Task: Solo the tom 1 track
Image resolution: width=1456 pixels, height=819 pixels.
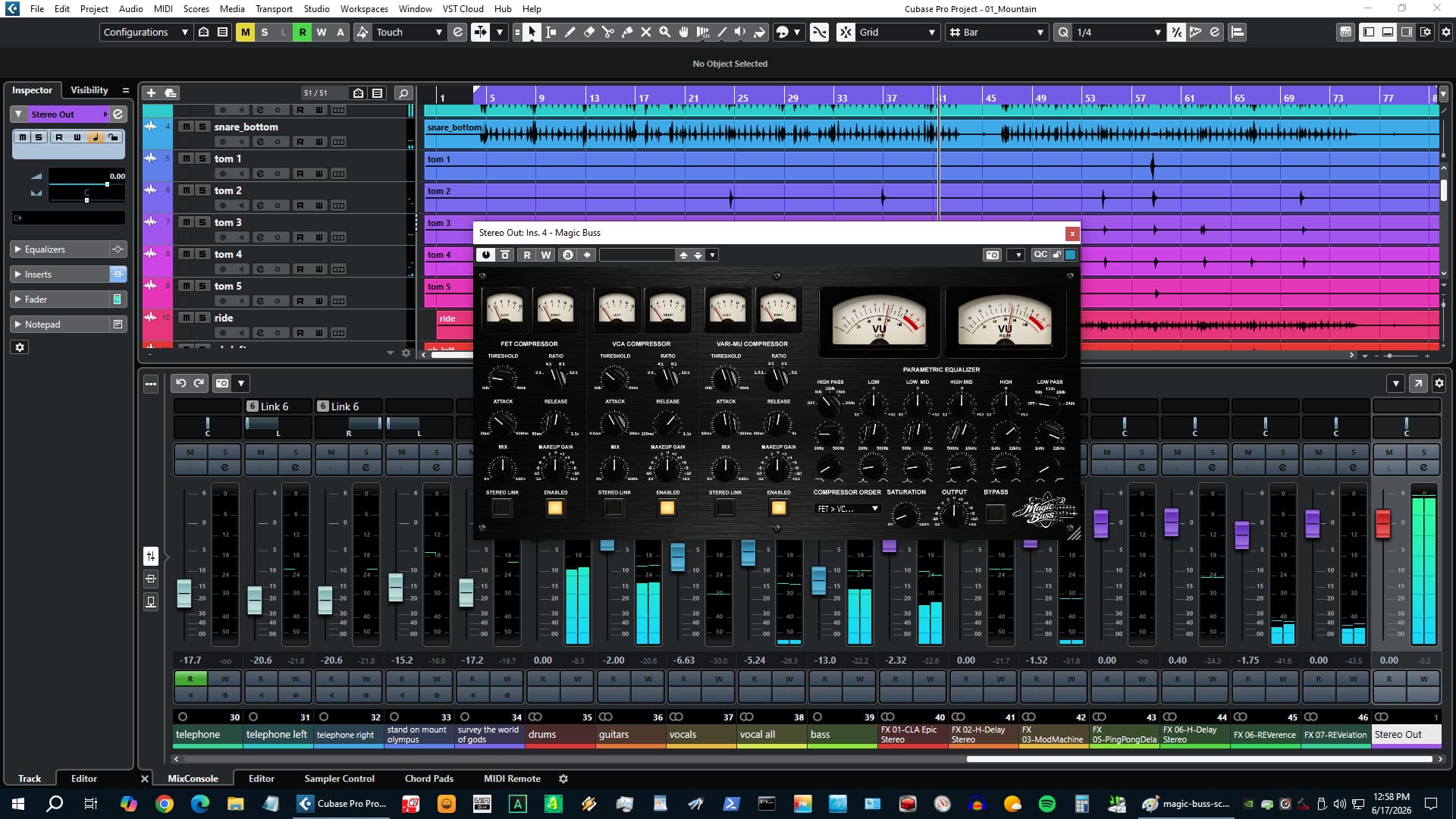Action: coord(202,158)
